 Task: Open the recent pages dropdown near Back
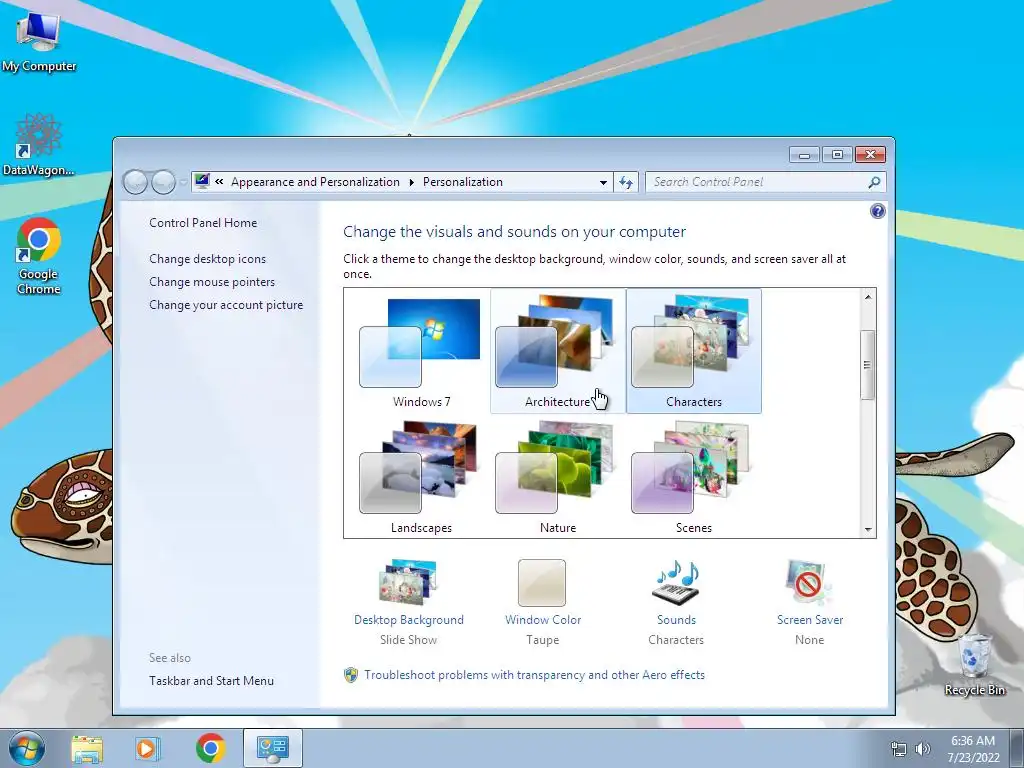tap(184, 182)
